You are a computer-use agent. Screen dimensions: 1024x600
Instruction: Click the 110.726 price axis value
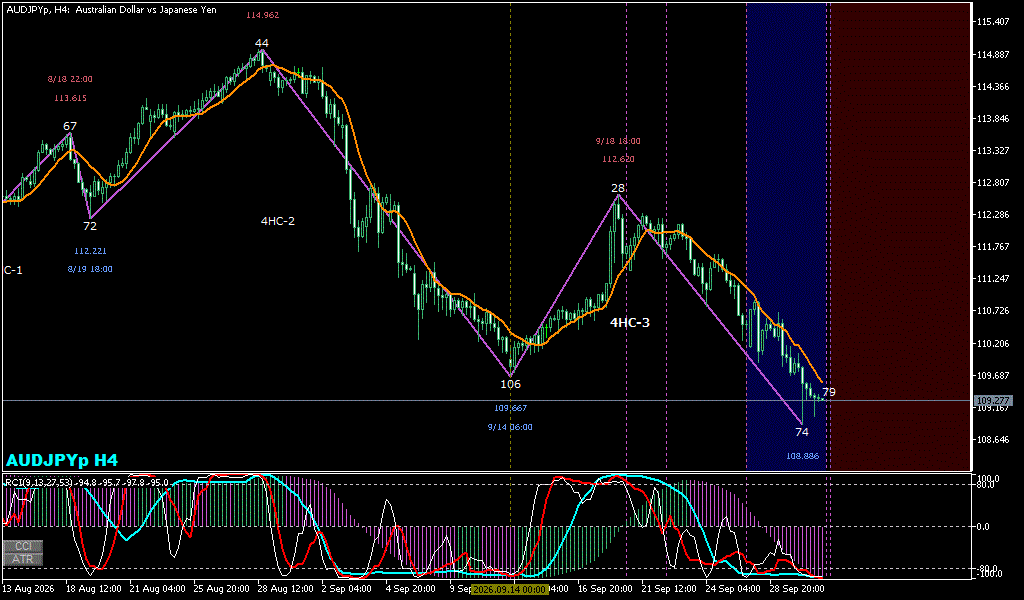993,311
